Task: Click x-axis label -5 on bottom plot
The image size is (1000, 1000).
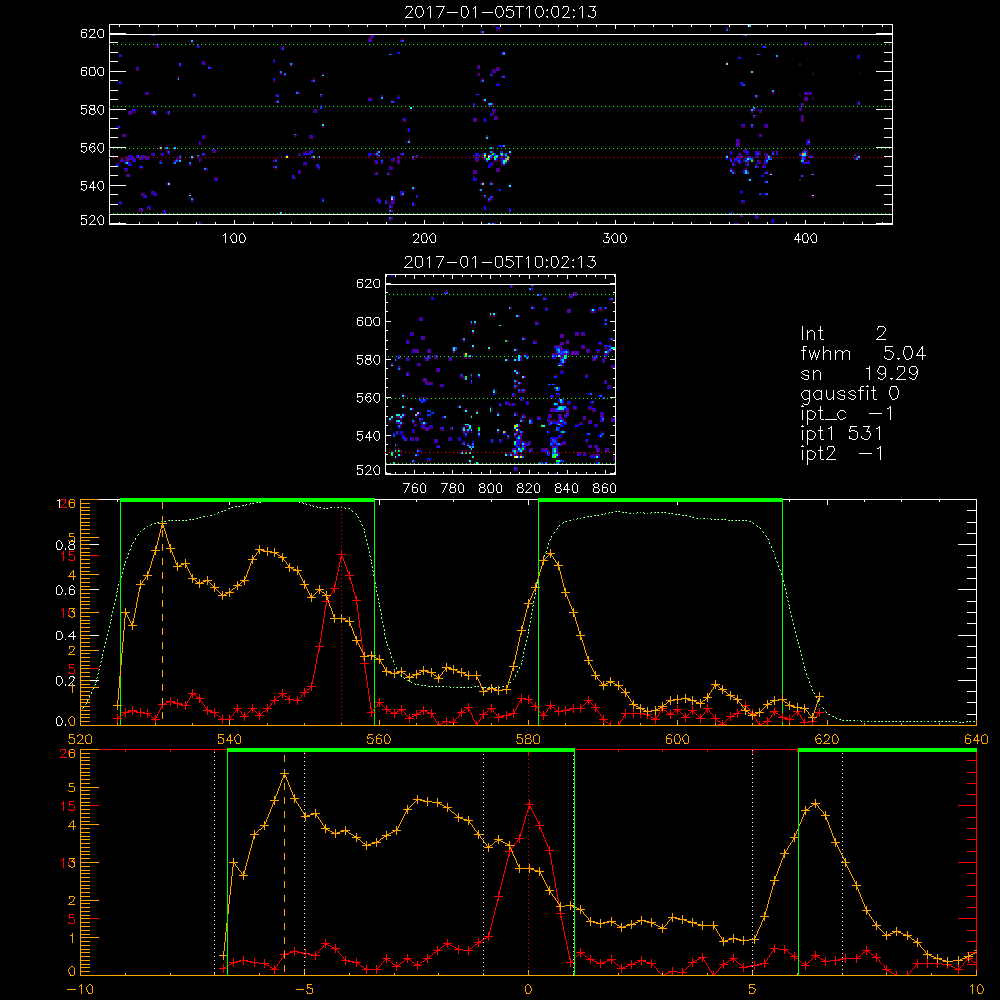Action: [x=305, y=989]
